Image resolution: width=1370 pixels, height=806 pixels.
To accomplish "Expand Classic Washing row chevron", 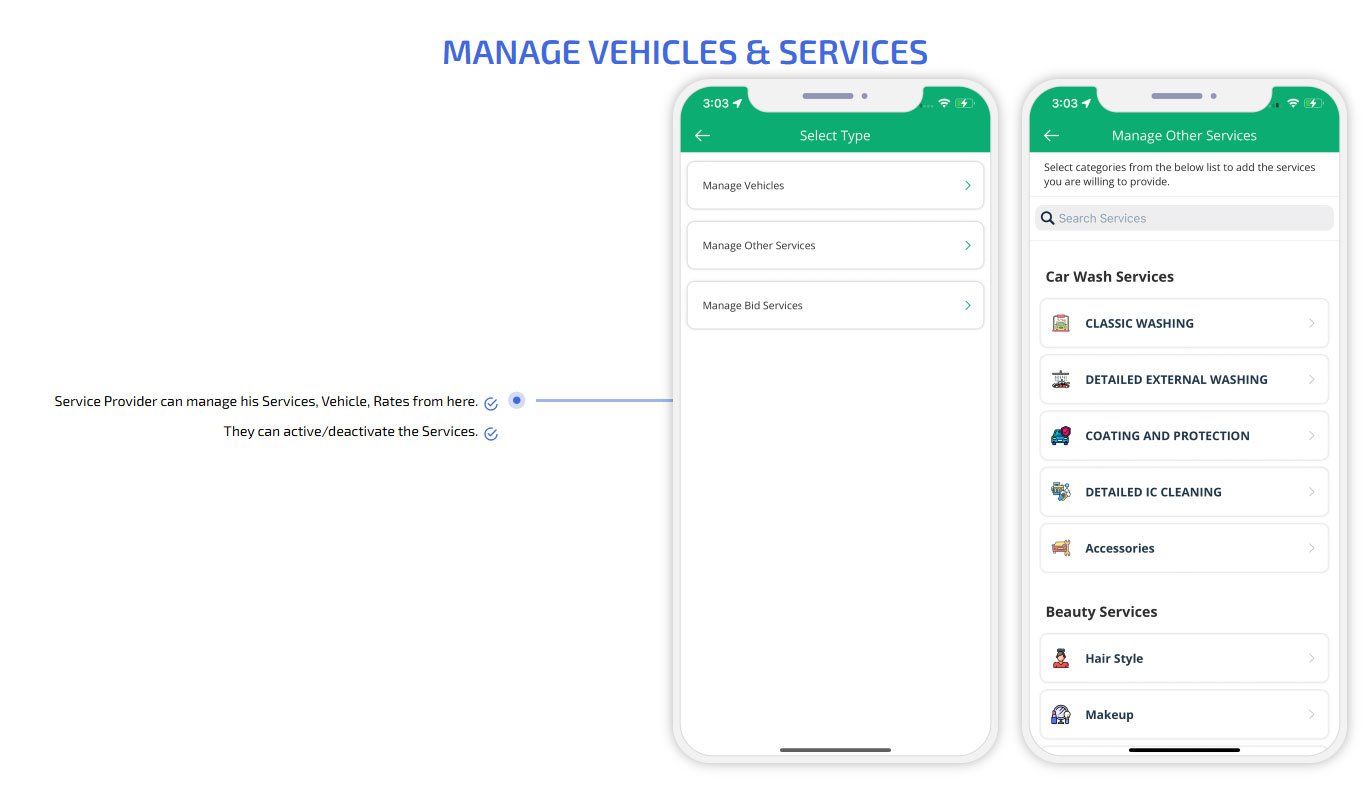I will coord(1311,323).
